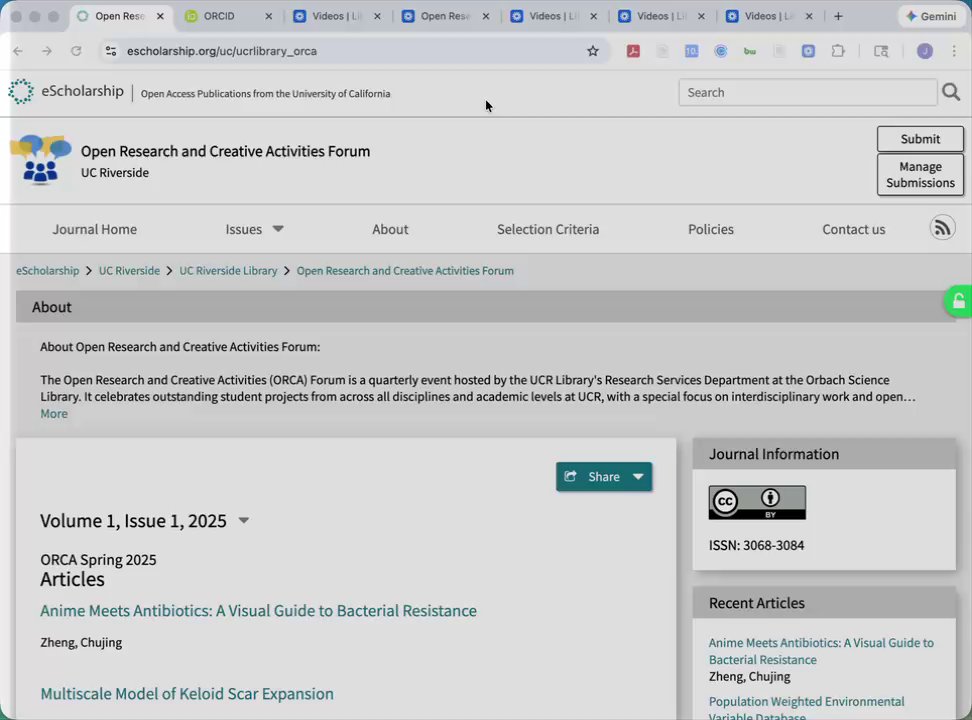
Task: Open Population Weighted Environmental Variable Database link
Action: [806, 708]
